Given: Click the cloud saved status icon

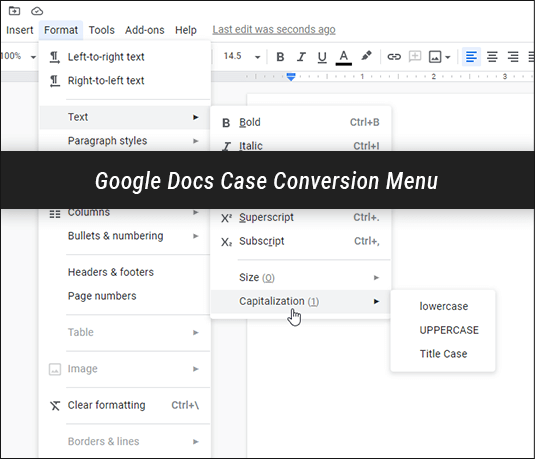Looking at the screenshot, I should click(x=37, y=11).
